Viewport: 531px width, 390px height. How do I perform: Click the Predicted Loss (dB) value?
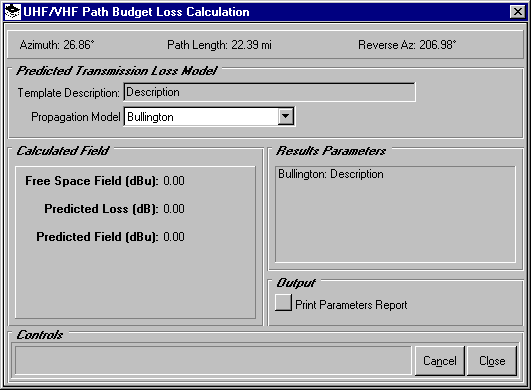pyautogui.click(x=174, y=209)
